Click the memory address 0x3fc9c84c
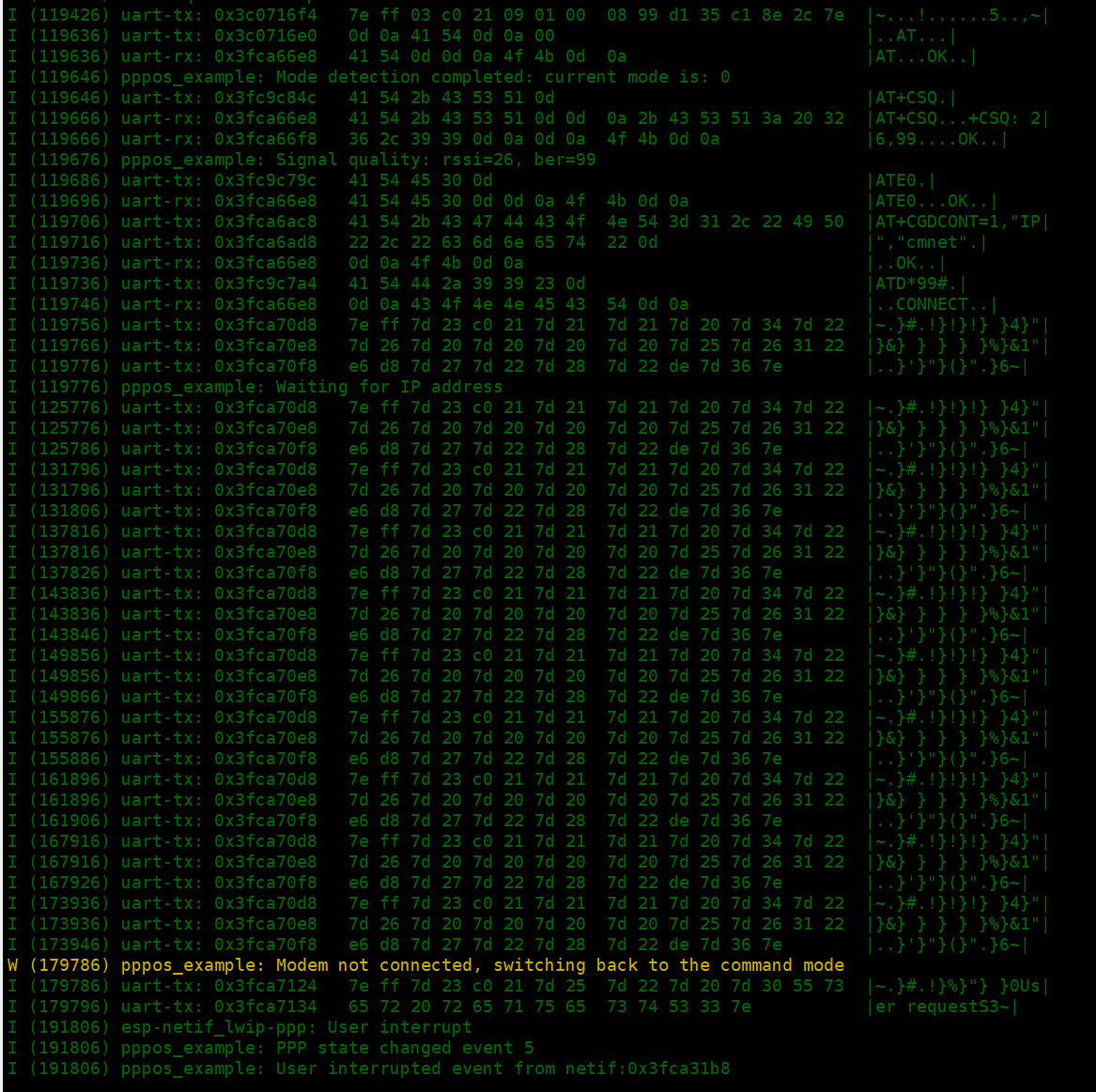Image resolution: width=1096 pixels, height=1092 pixels. coord(265,98)
